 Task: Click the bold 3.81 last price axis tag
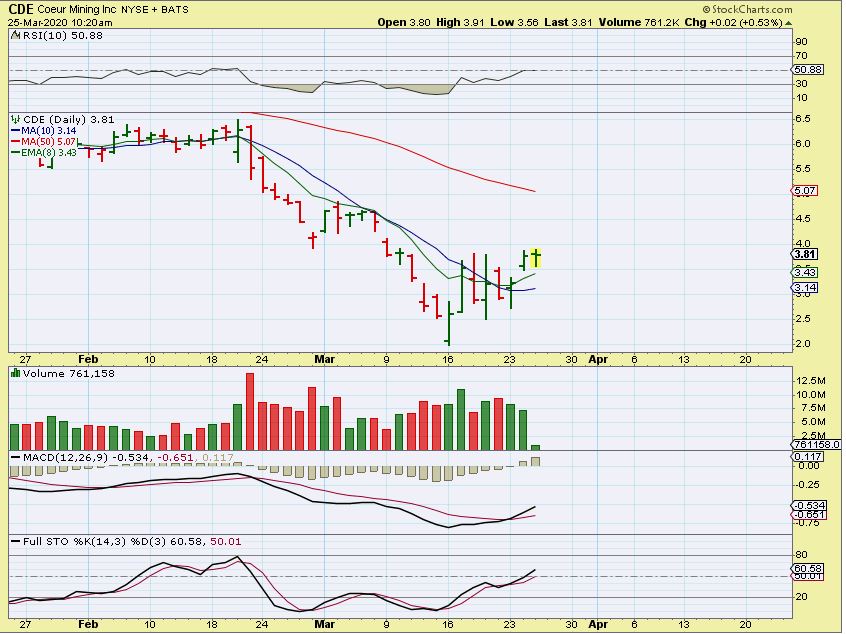point(805,254)
